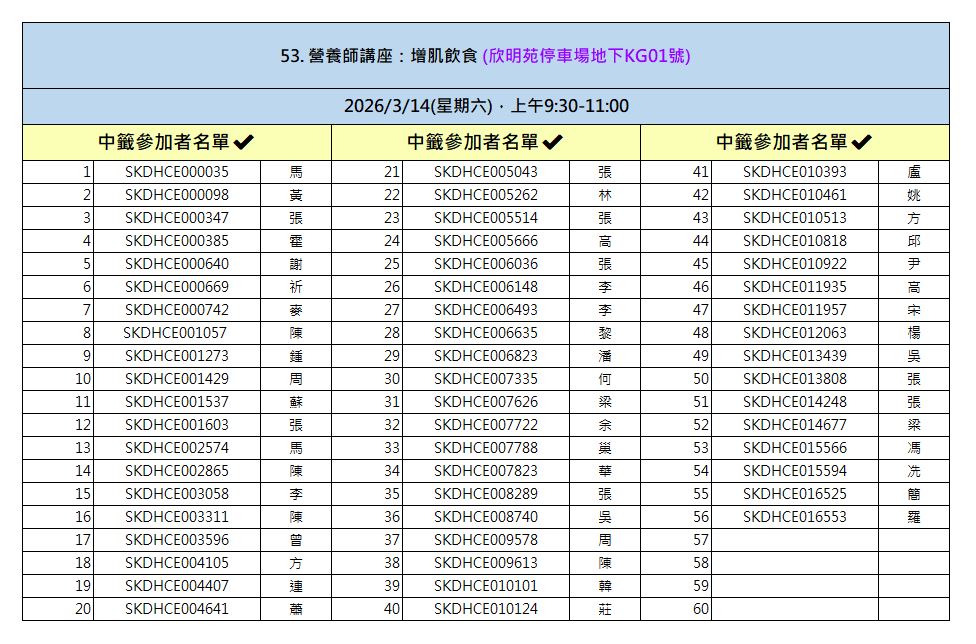
Task: Select cell containing SKDHCE007788
Action: [x=485, y=448]
